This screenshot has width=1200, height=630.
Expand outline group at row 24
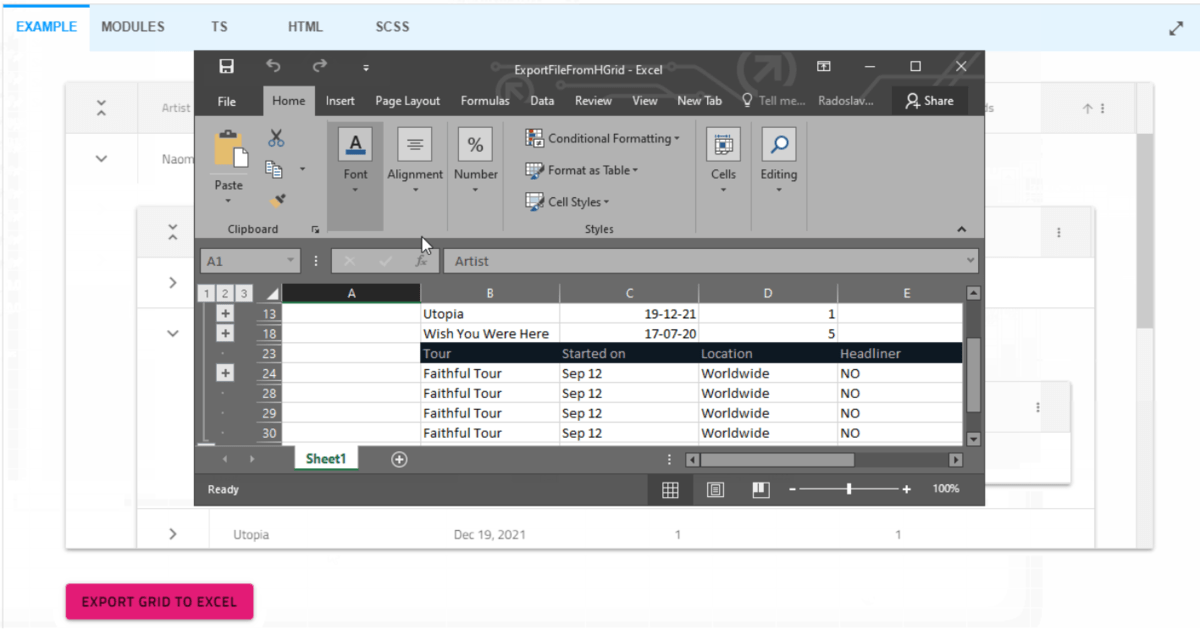(x=225, y=373)
